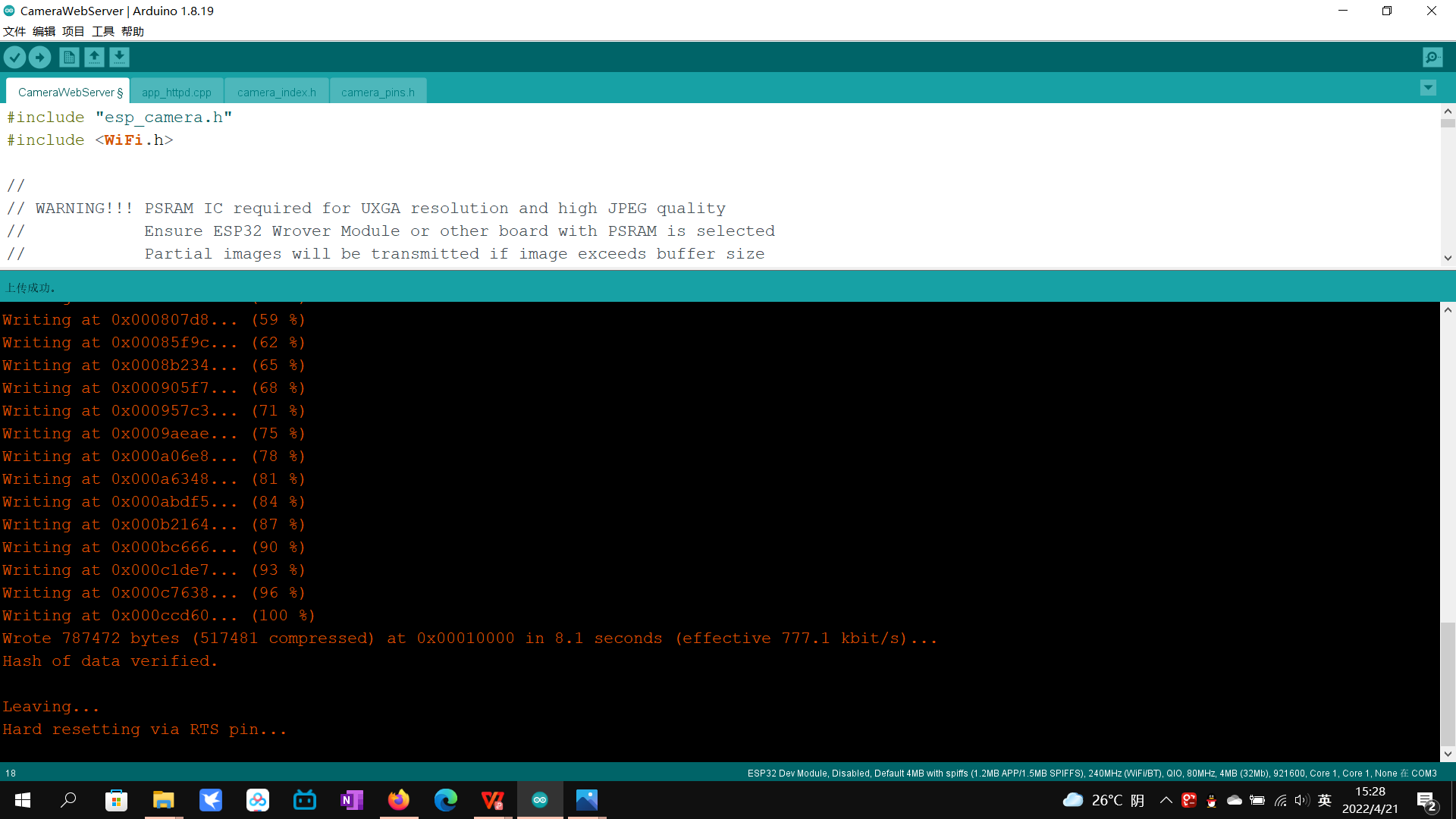Open the Serial Monitor magnifier icon
The image size is (1456, 819).
point(1432,57)
